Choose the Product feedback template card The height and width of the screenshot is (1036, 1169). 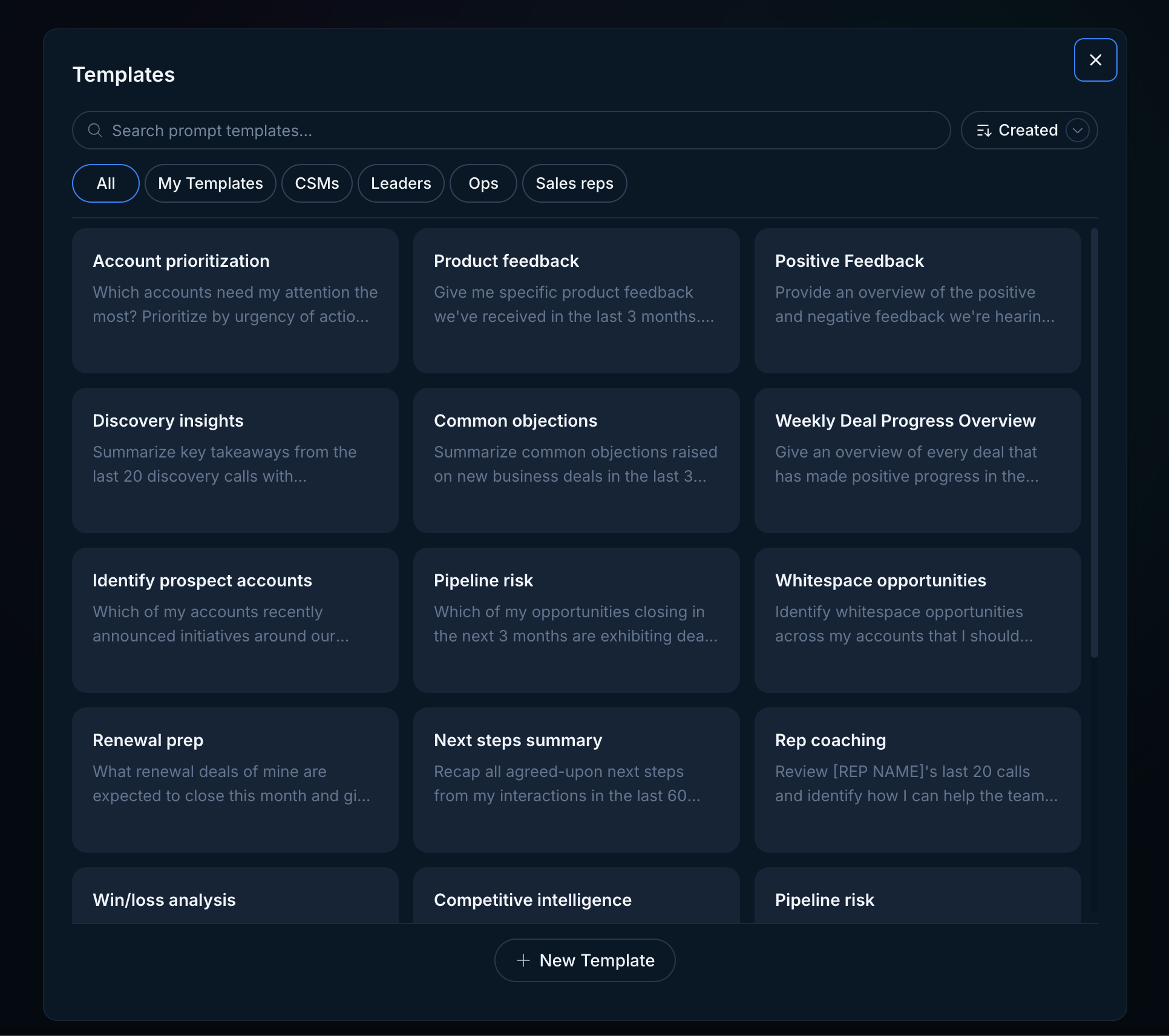pyautogui.click(x=577, y=301)
